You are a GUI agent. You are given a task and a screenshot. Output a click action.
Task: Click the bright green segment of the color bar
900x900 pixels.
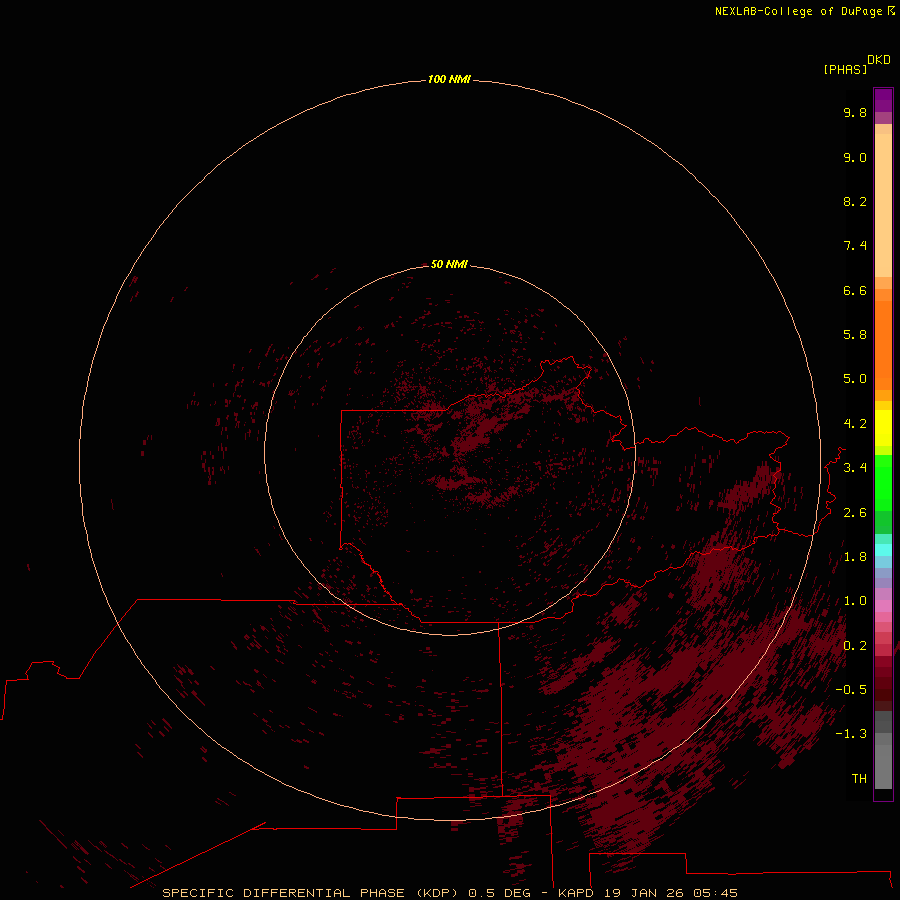pyautogui.click(x=883, y=483)
